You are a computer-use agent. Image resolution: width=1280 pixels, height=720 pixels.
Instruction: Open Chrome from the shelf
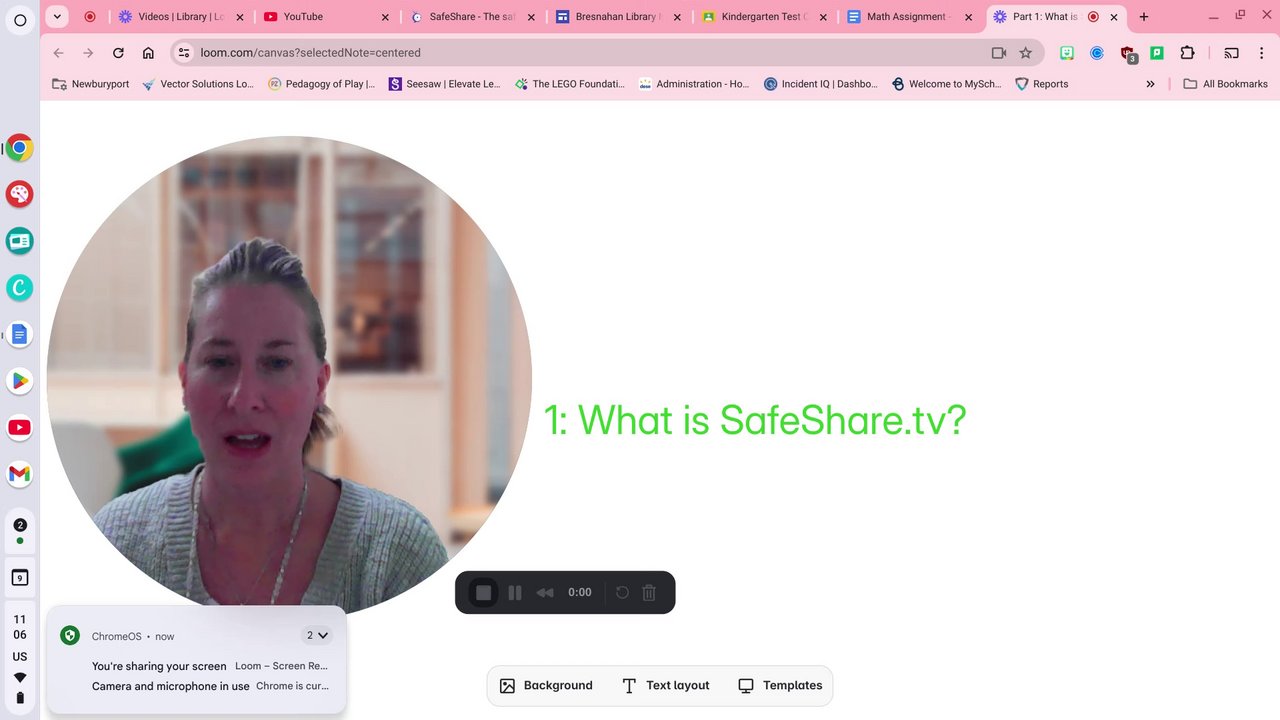tap(19, 148)
